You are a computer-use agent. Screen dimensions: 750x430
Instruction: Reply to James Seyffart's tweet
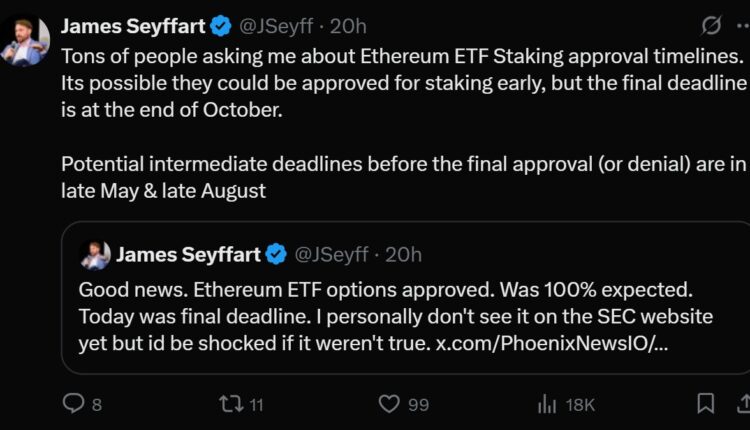point(74,404)
